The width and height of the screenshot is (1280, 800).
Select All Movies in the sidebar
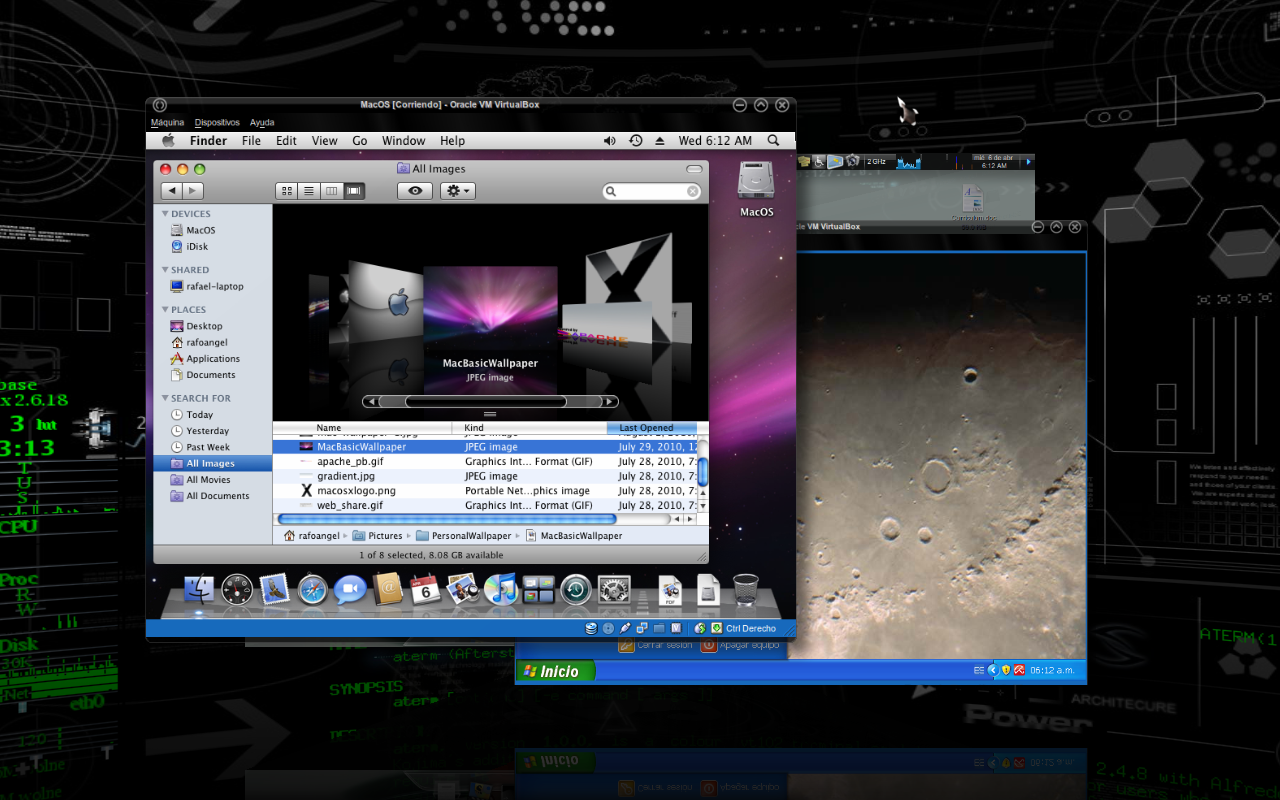(x=208, y=480)
